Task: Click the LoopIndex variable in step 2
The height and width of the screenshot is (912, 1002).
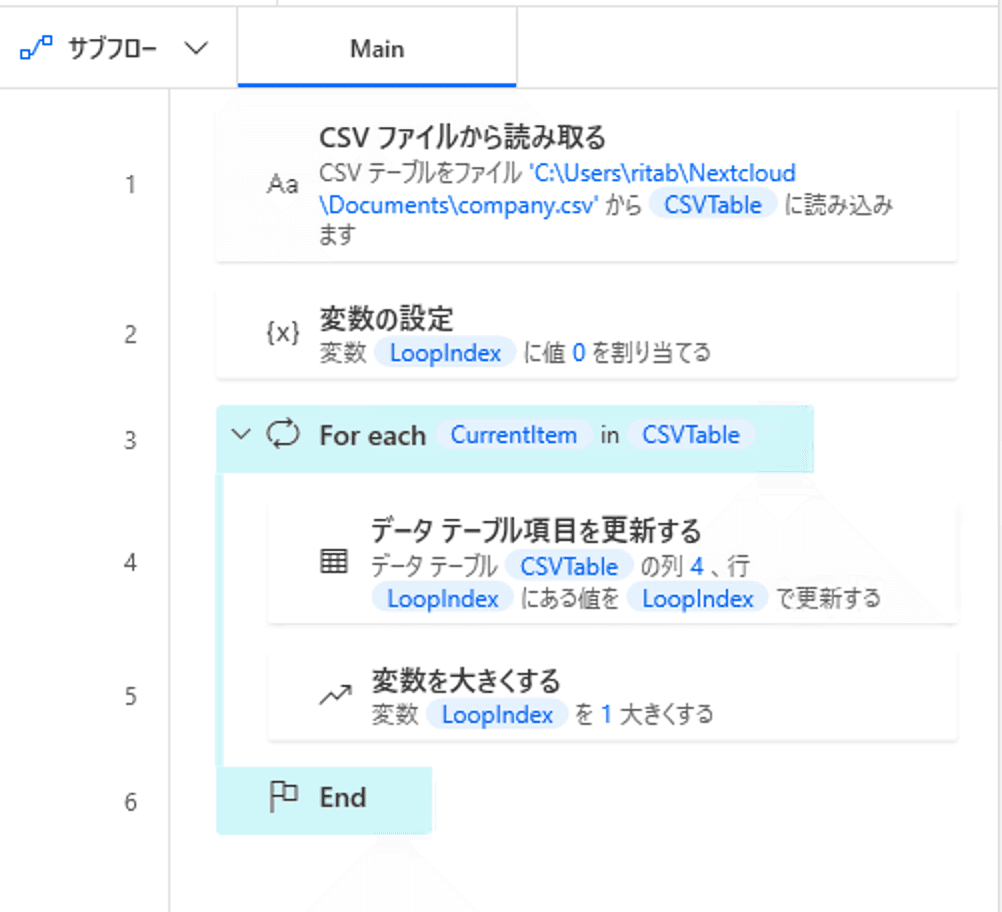Action: pos(445,353)
